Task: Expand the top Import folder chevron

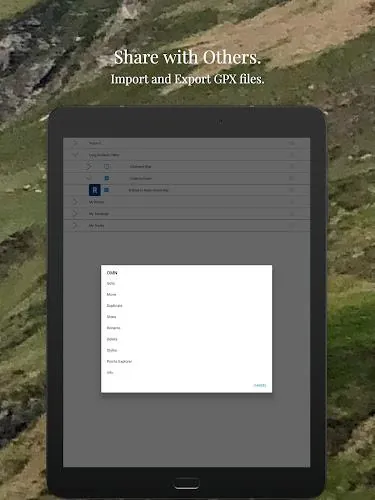Action: pos(75,143)
